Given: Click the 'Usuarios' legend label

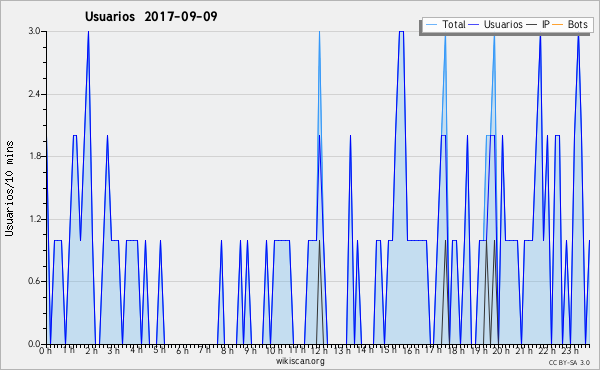Looking at the screenshot, I should pos(503,24).
